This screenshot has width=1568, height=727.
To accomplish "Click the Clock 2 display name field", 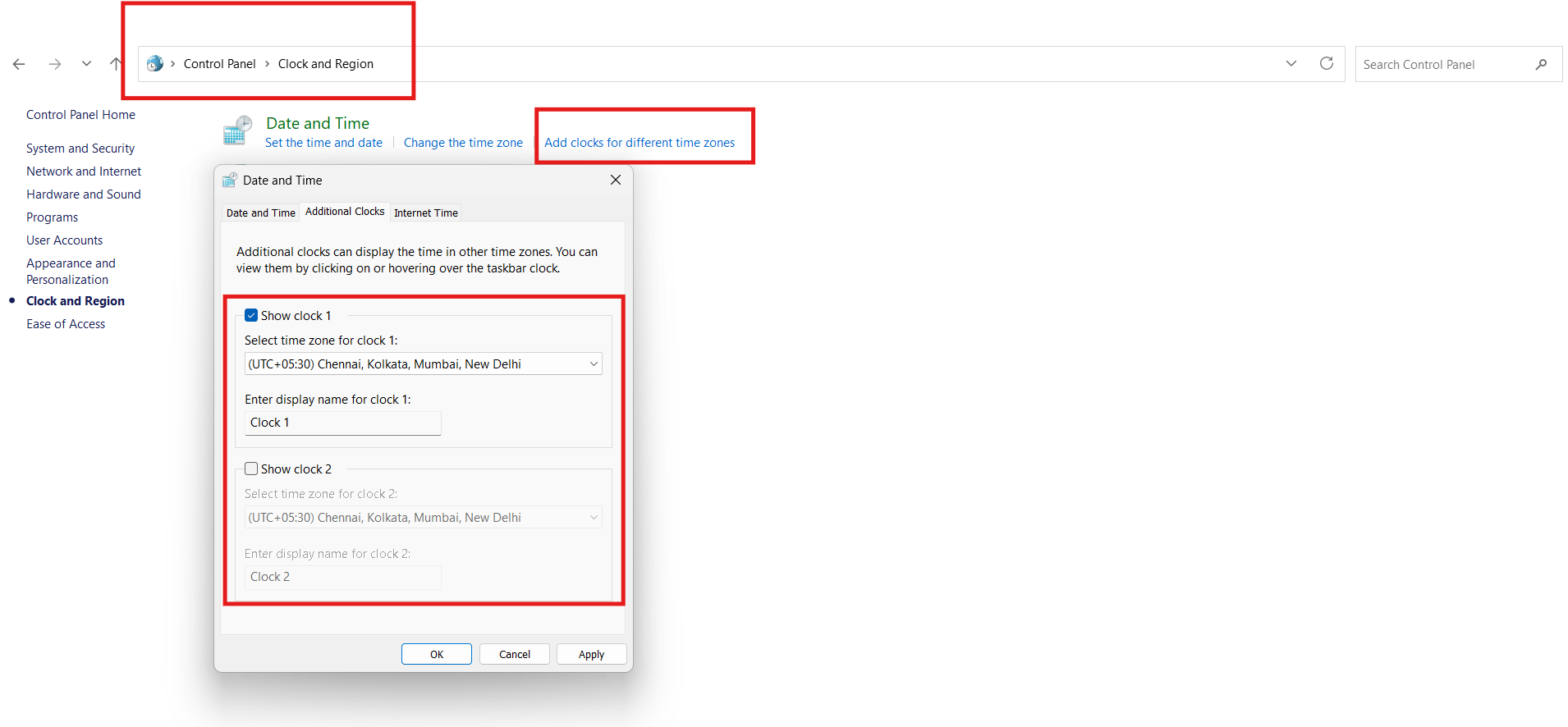I will [343, 577].
